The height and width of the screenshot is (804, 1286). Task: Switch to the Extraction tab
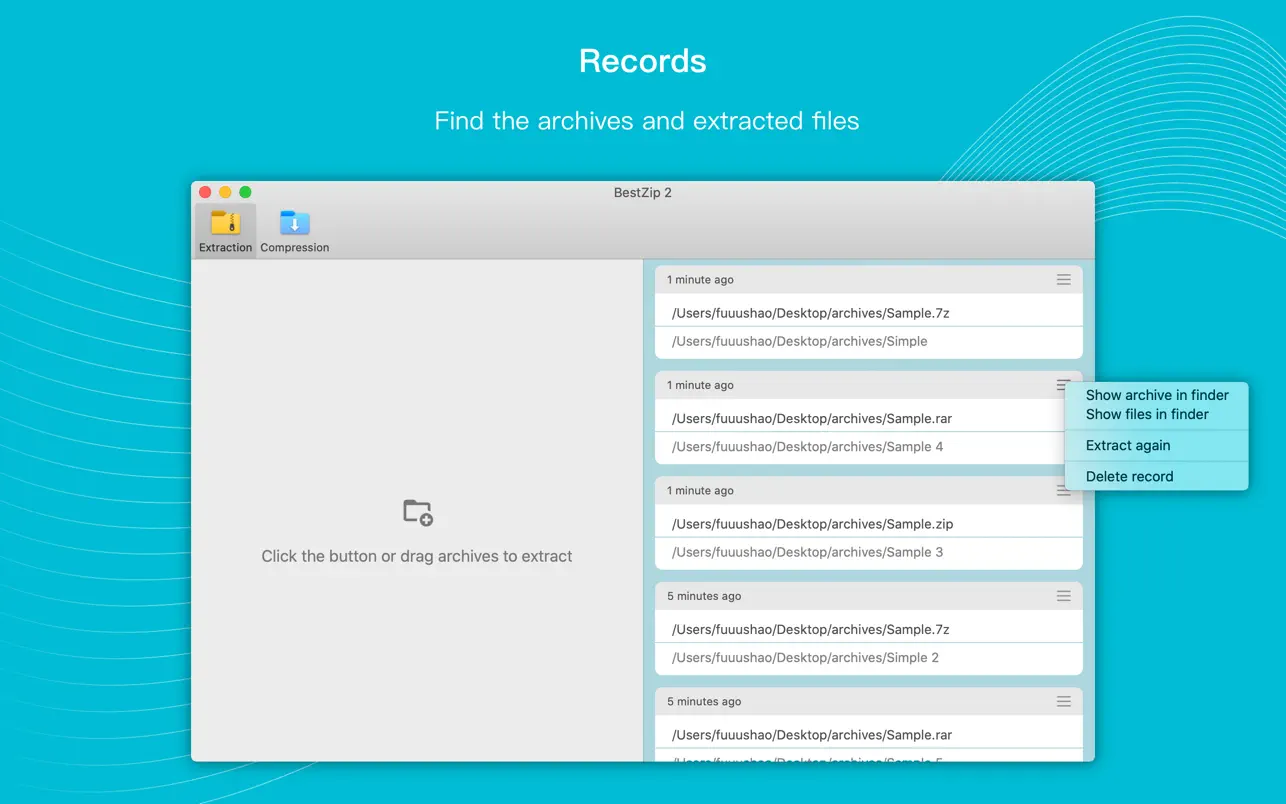(x=225, y=231)
